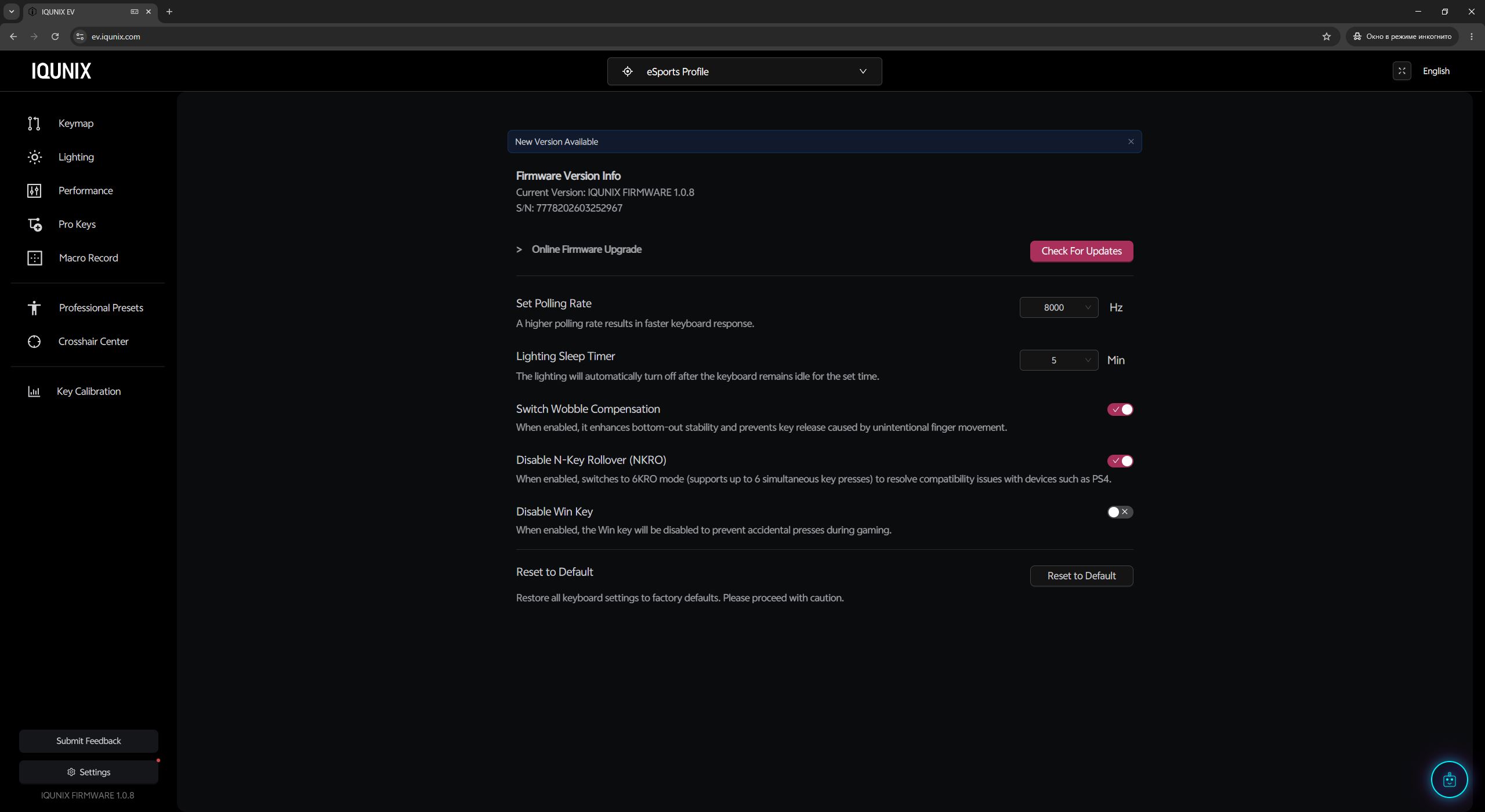Enable the Disable Win Key switch
1485x812 pixels.
point(1120,512)
